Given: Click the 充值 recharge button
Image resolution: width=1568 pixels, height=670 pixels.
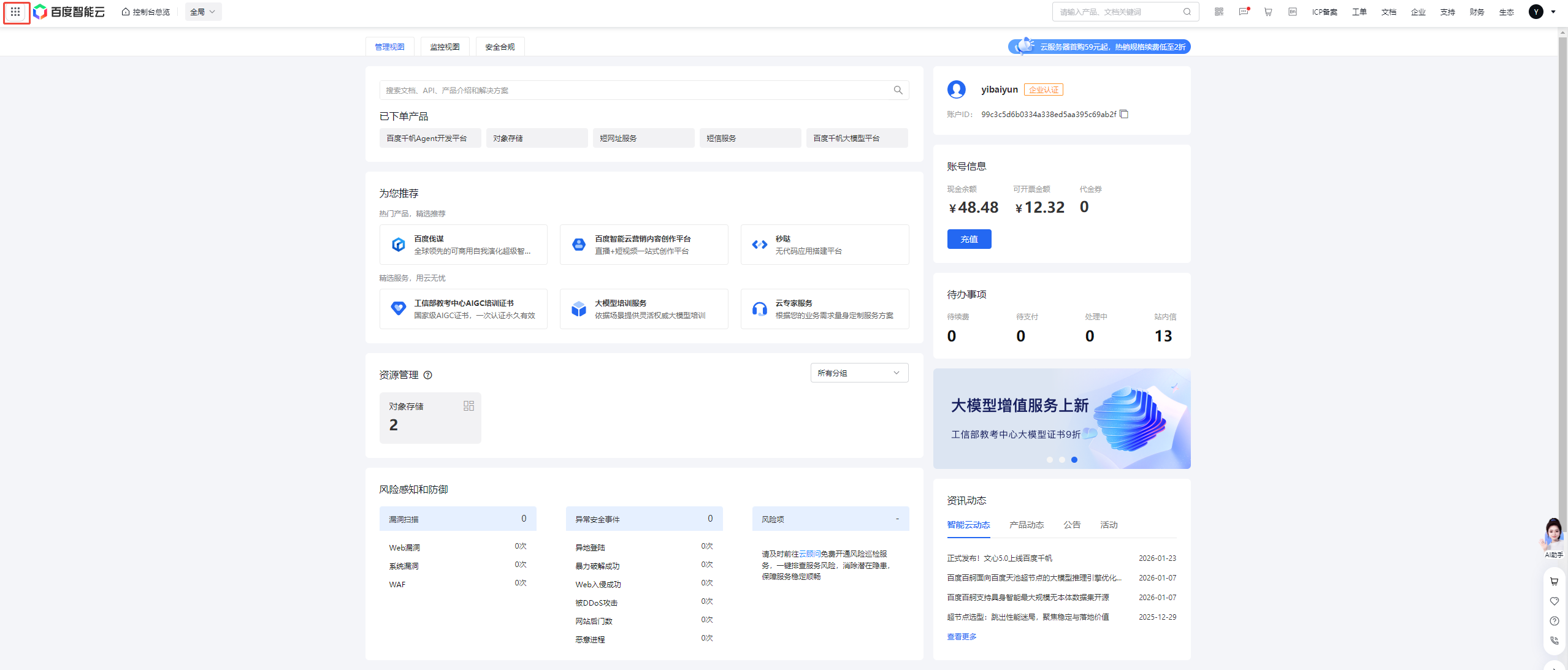Looking at the screenshot, I should click(x=969, y=240).
